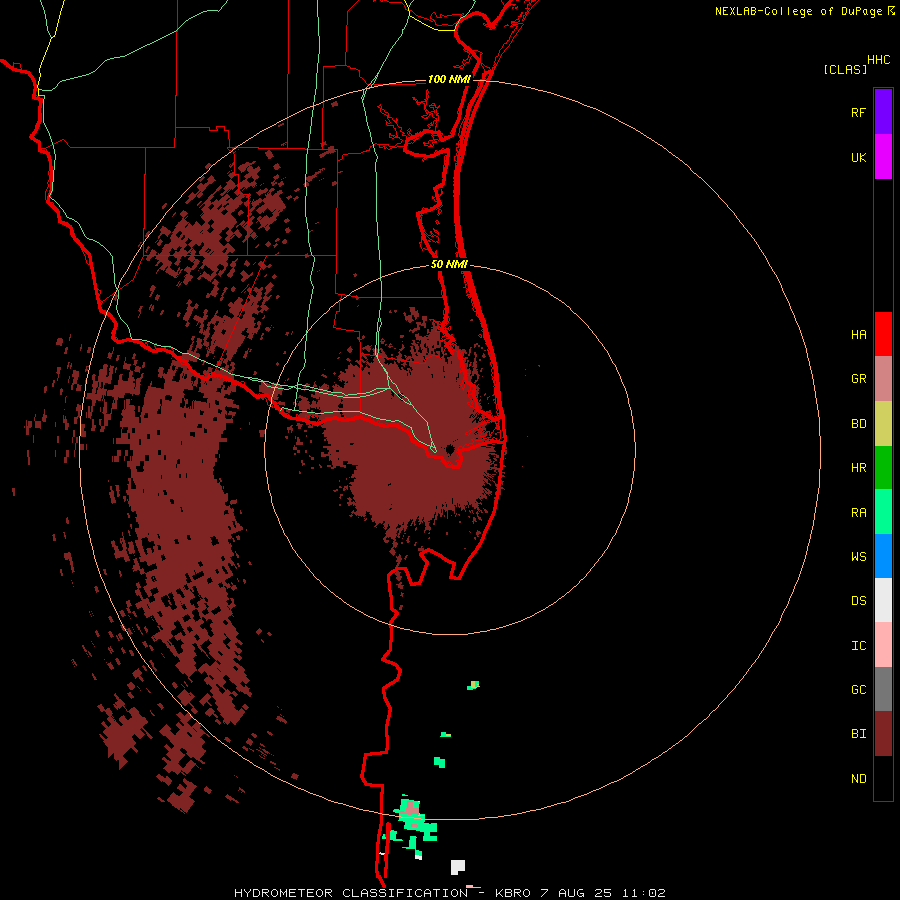
Task: Click the '7 AUG 25 11:02' timestamp
Action: point(604,893)
